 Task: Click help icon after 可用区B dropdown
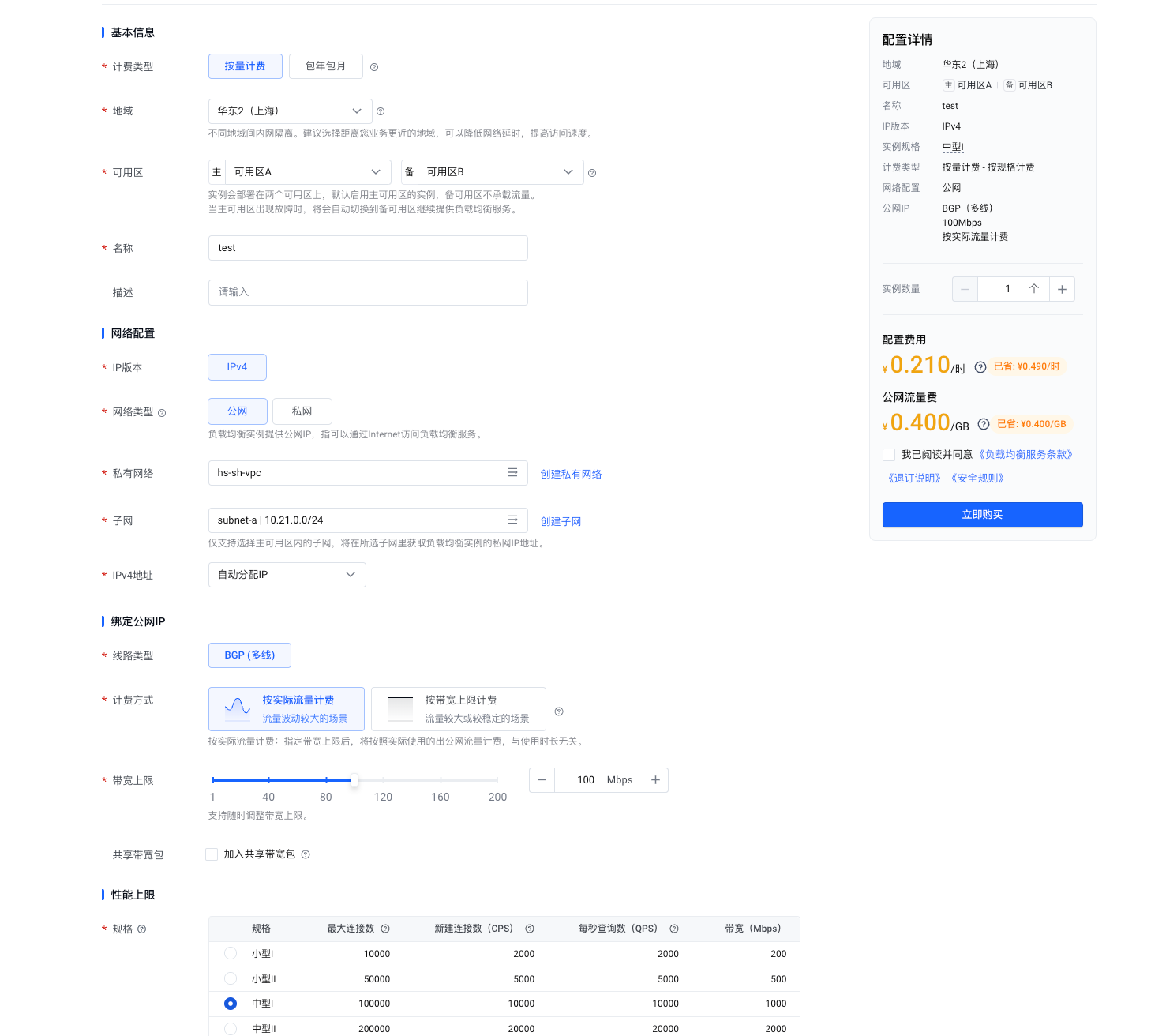[x=592, y=173]
